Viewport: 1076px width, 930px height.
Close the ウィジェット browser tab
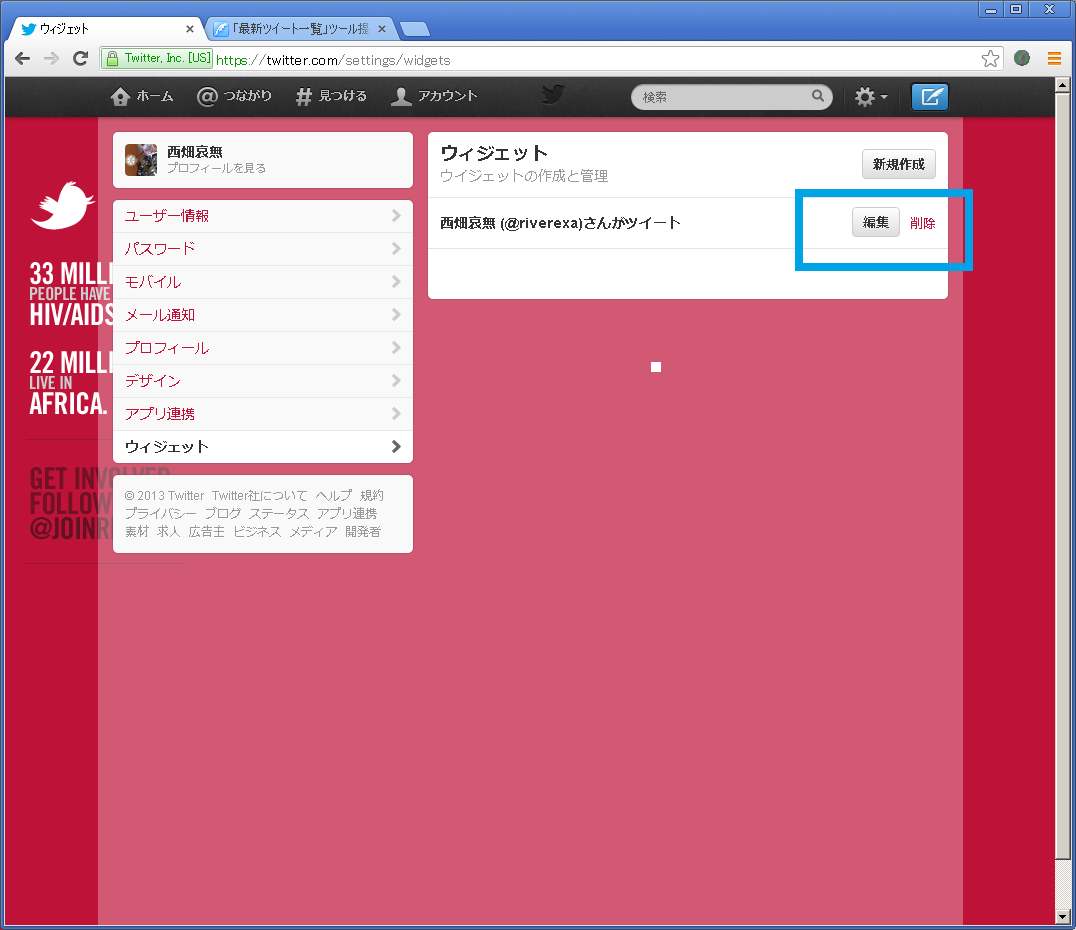(x=190, y=29)
